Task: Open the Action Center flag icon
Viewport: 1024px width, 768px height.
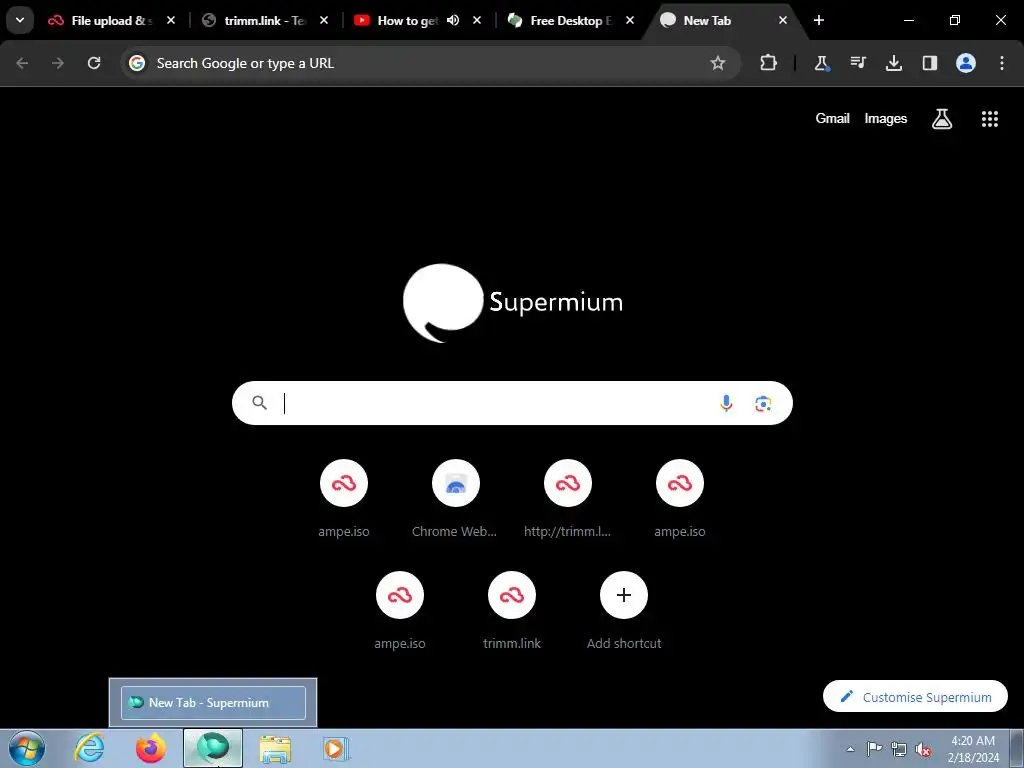Action: click(x=874, y=749)
